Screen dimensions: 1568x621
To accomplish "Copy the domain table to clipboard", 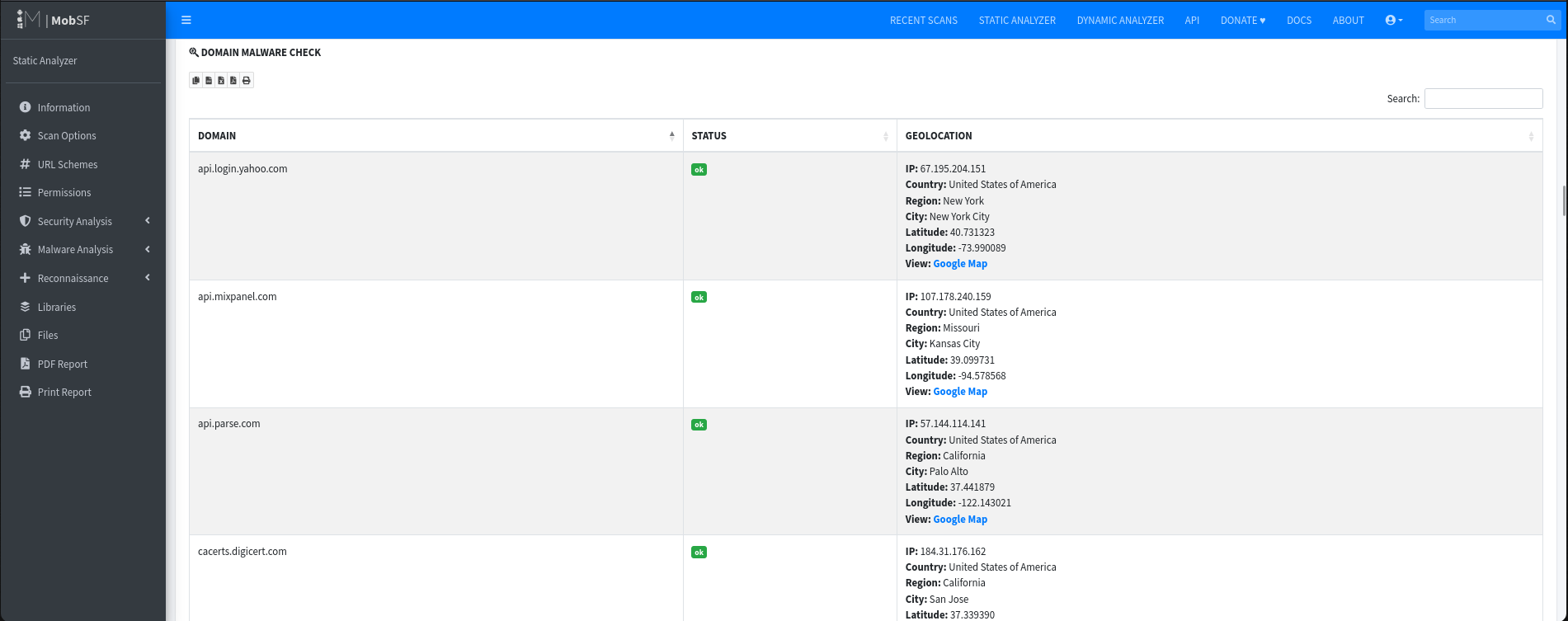I will [x=196, y=80].
